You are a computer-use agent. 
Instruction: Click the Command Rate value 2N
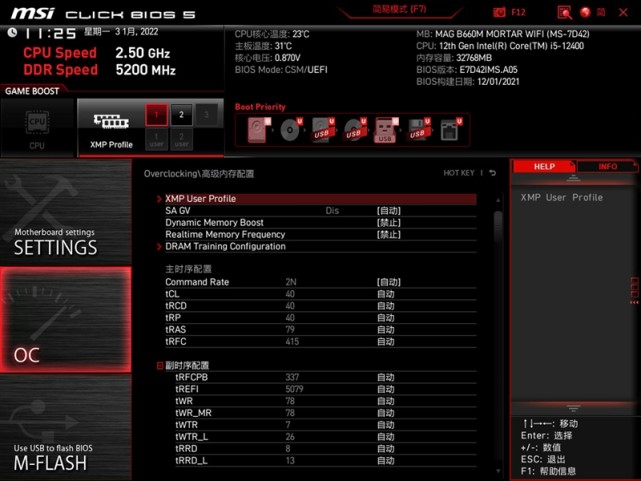(291, 282)
